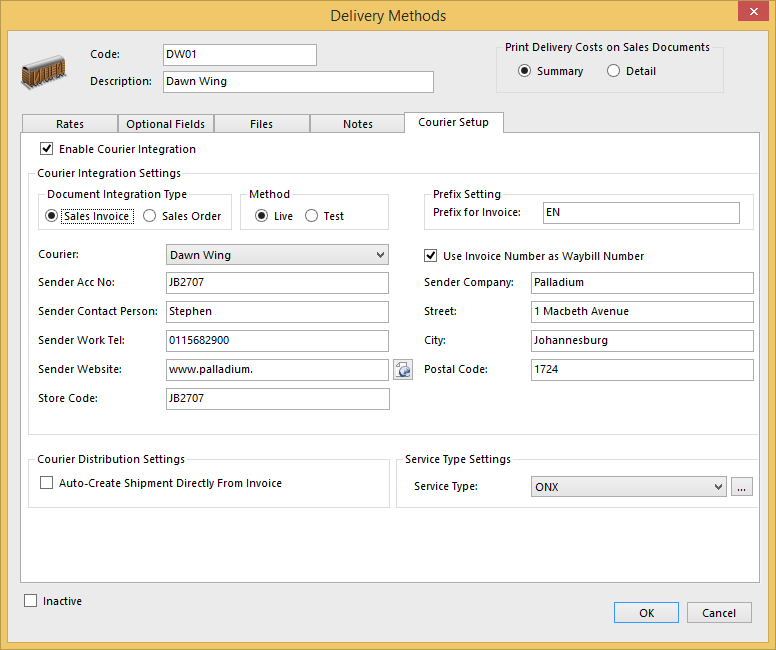Click the OK button
This screenshot has width=776, height=650.
coord(646,613)
